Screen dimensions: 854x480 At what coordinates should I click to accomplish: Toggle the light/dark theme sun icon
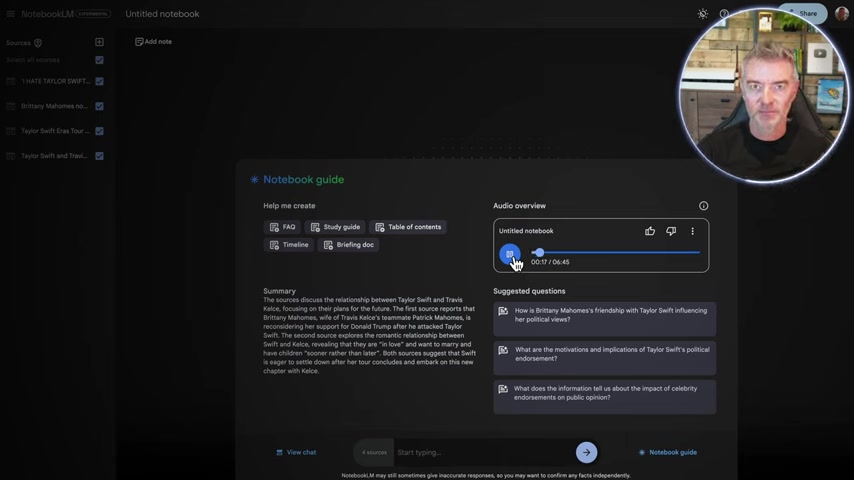click(x=703, y=14)
